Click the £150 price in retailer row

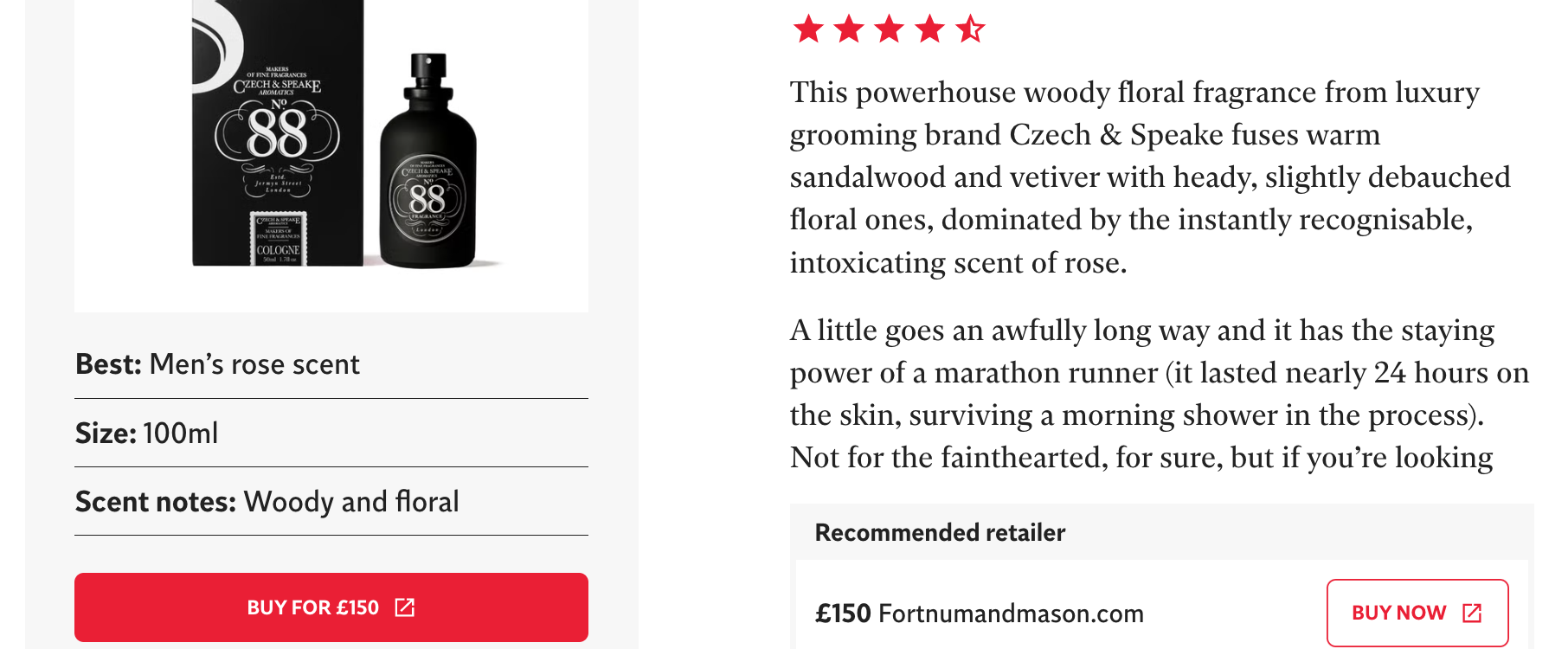pyautogui.click(x=842, y=614)
